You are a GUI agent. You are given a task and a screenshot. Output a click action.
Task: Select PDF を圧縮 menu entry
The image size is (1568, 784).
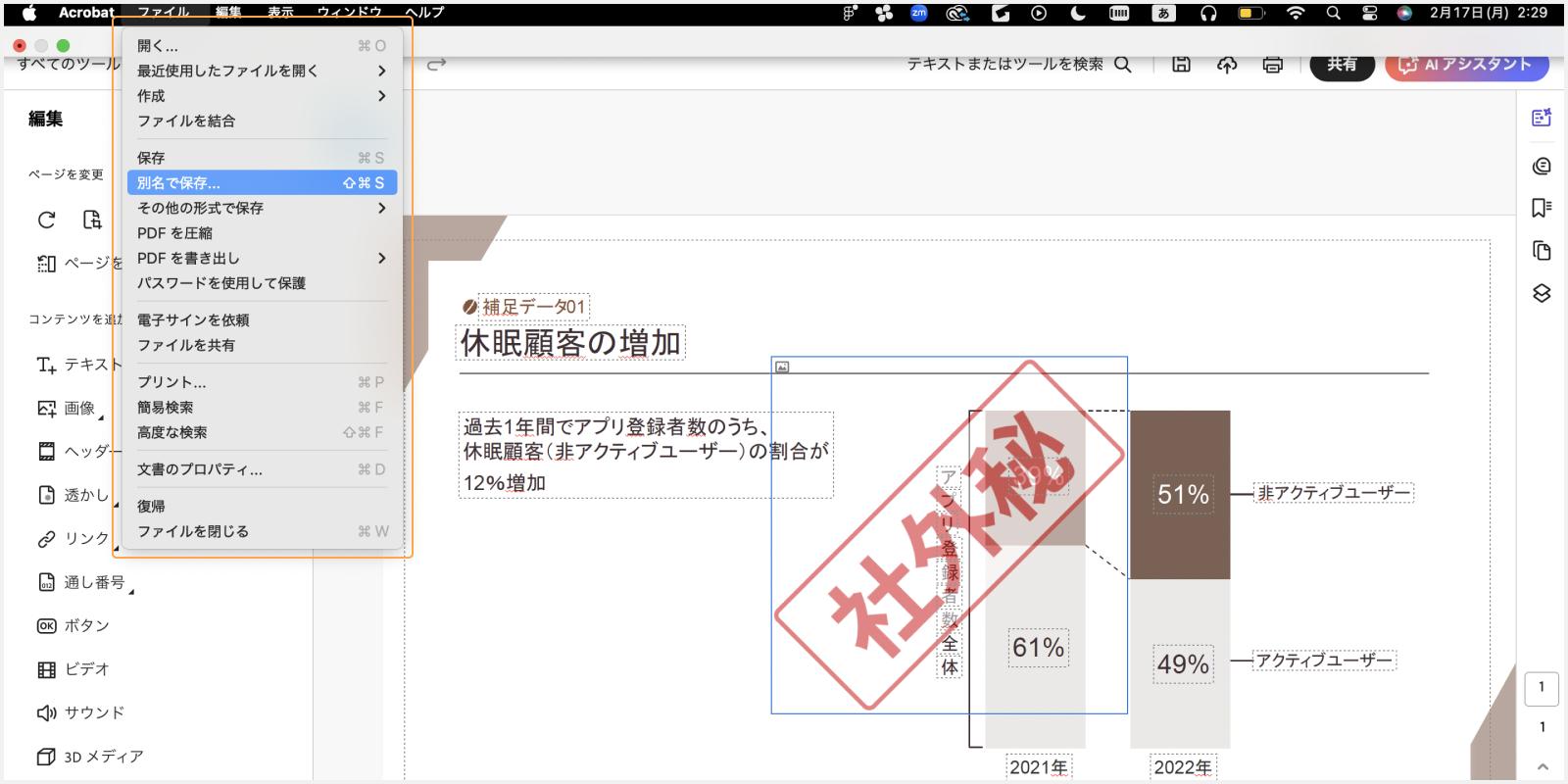point(262,233)
